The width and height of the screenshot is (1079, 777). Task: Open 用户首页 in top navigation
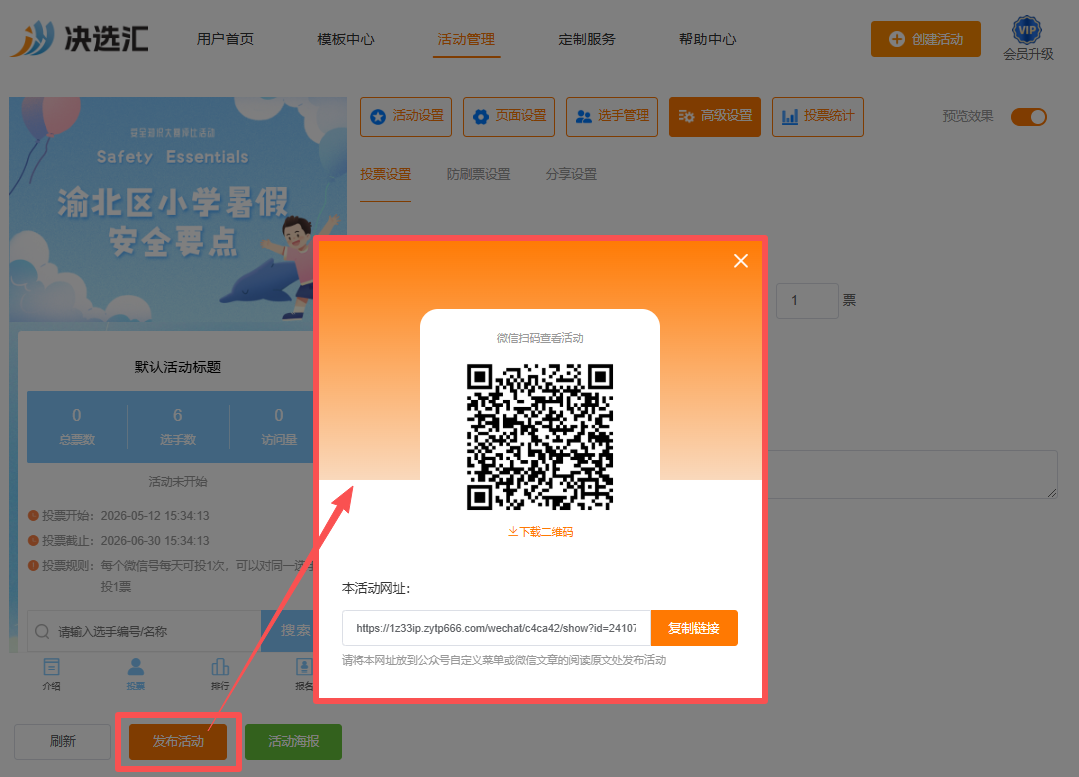tap(225, 39)
